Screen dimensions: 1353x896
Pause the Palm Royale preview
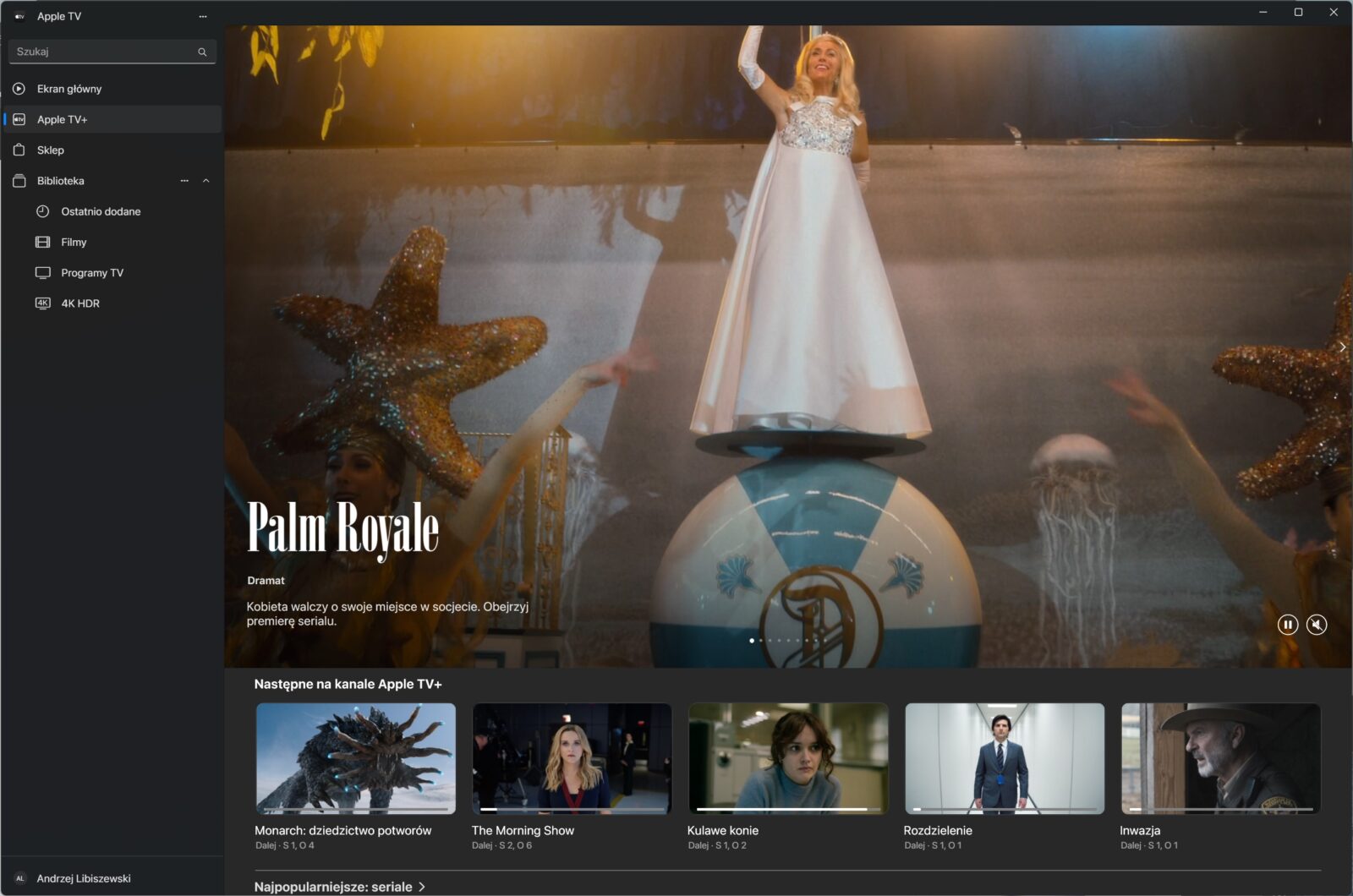(x=1287, y=625)
